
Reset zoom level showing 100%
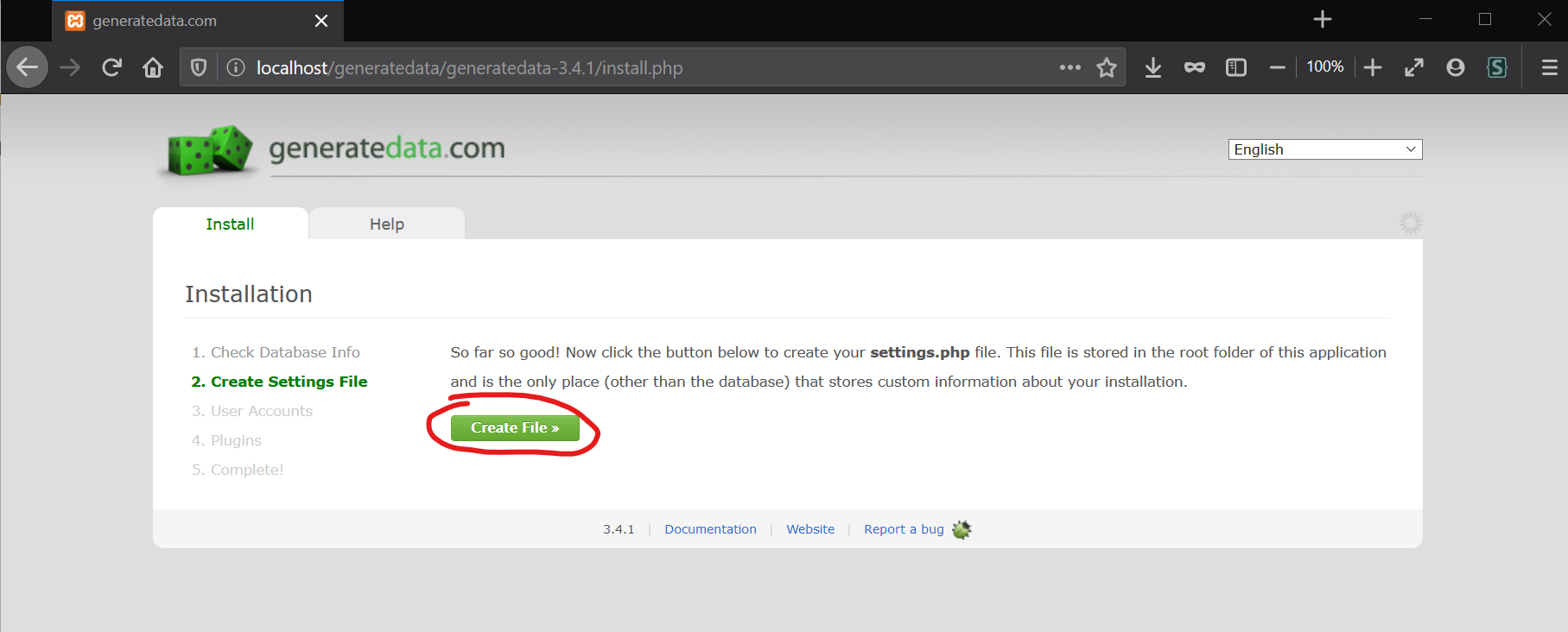1325,66
